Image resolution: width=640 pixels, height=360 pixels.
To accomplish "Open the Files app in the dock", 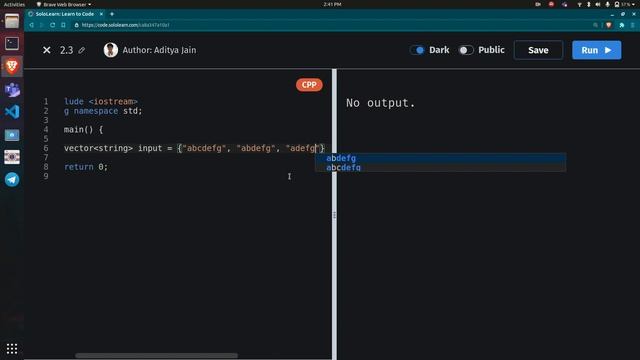I will click(x=12, y=21).
